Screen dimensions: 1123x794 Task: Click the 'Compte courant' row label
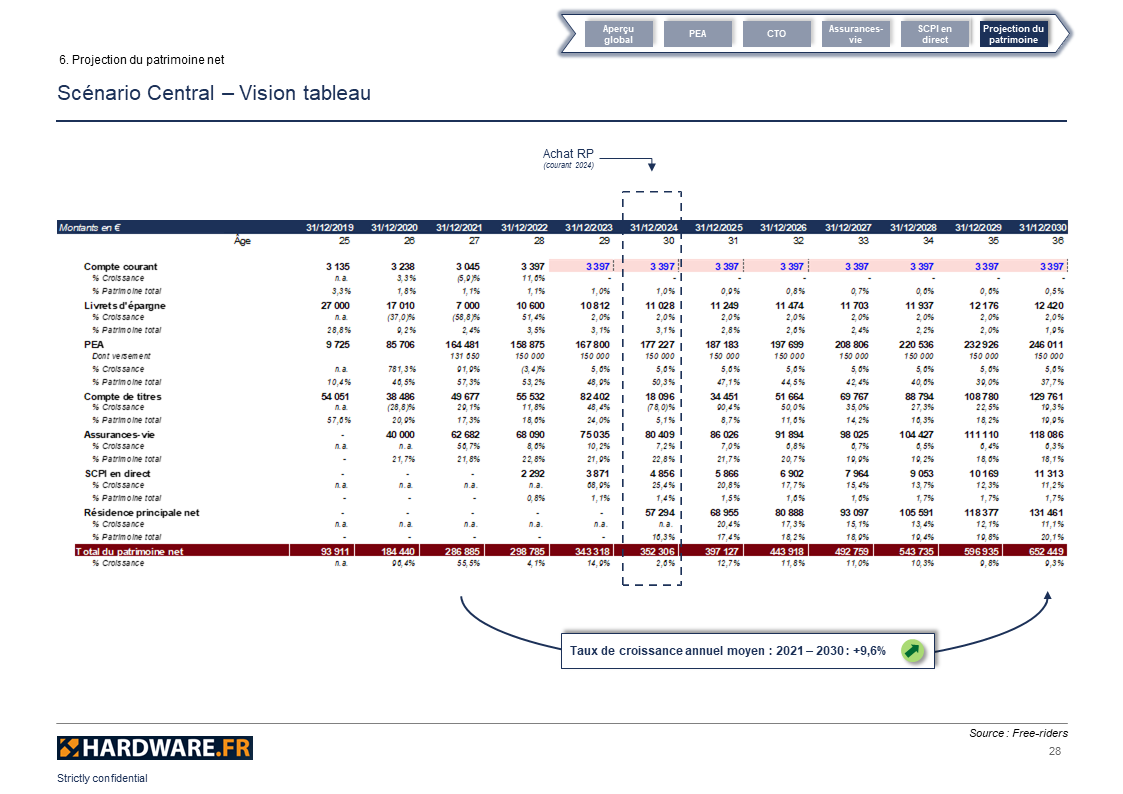(x=120, y=266)
